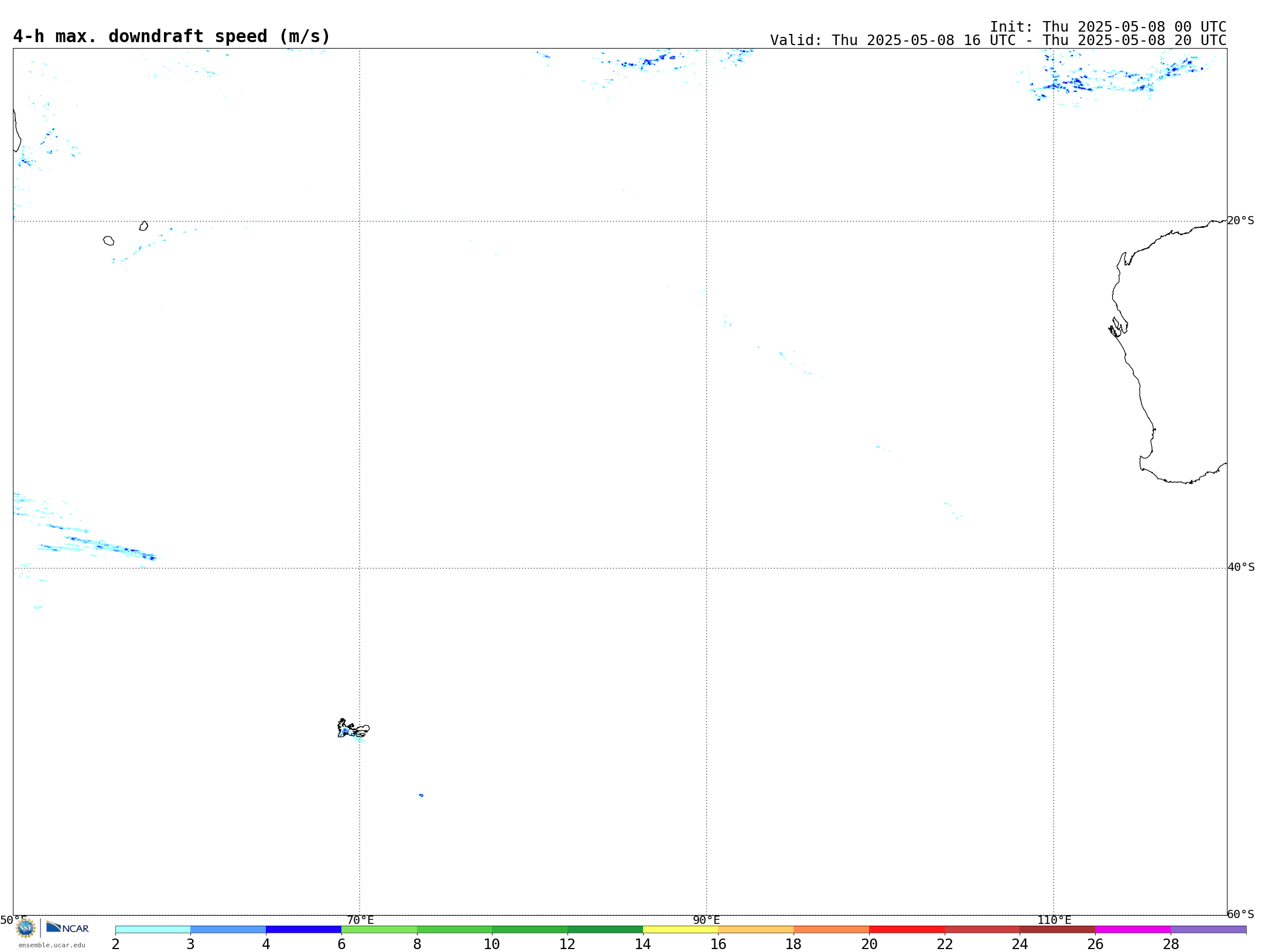Image resolution: width=1265 pixels, height=952 pixels.
Task: Click the 40°S latitude label
Action: coord(1240,567)
